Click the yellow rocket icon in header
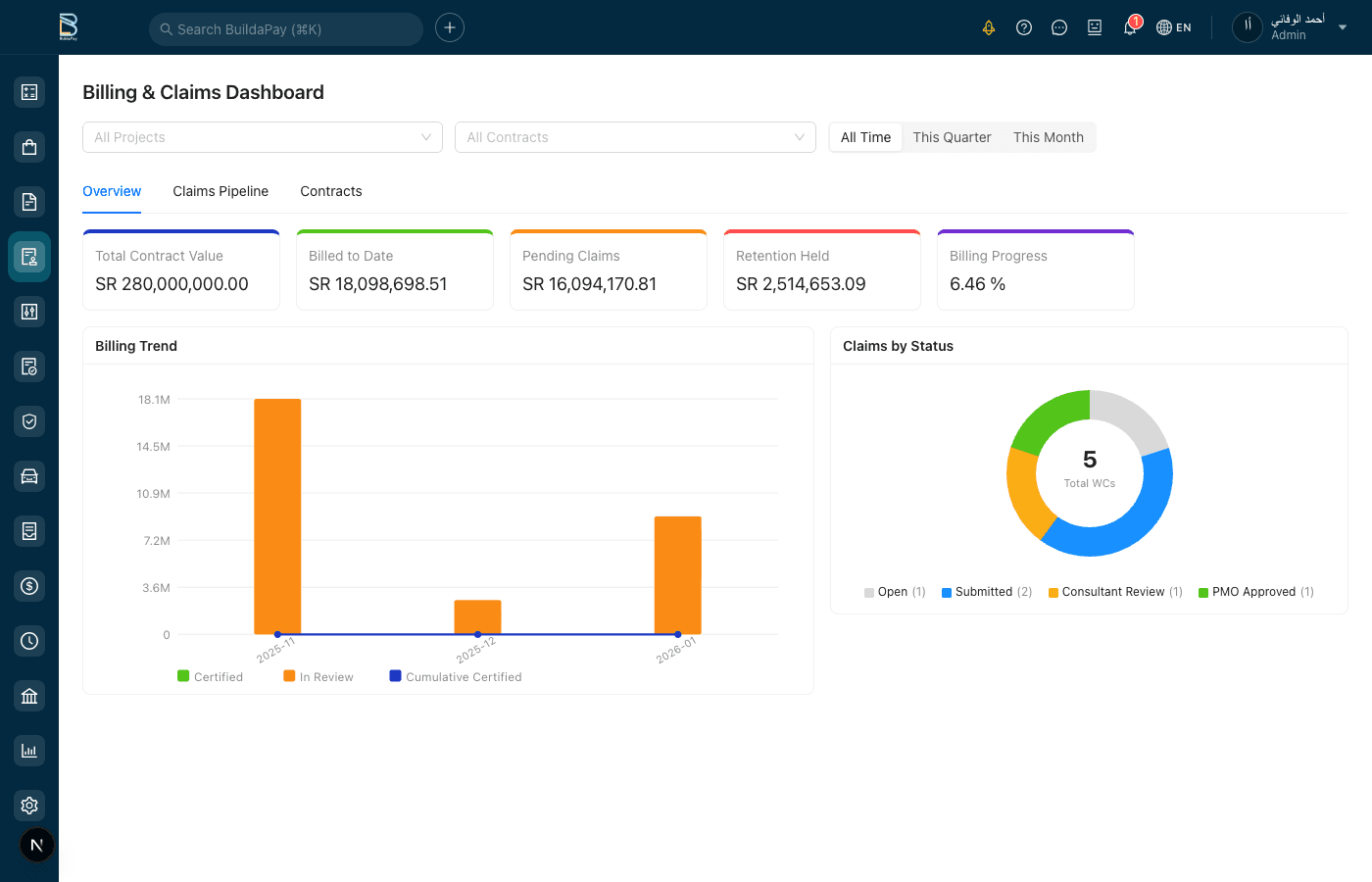1372x882 pixels. pos(989,27)
